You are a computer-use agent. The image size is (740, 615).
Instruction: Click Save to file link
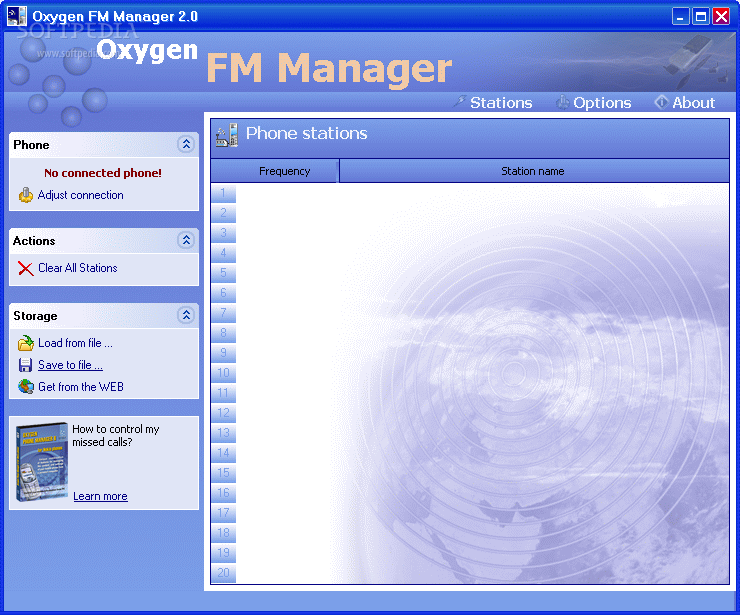[x=70, y=365]
